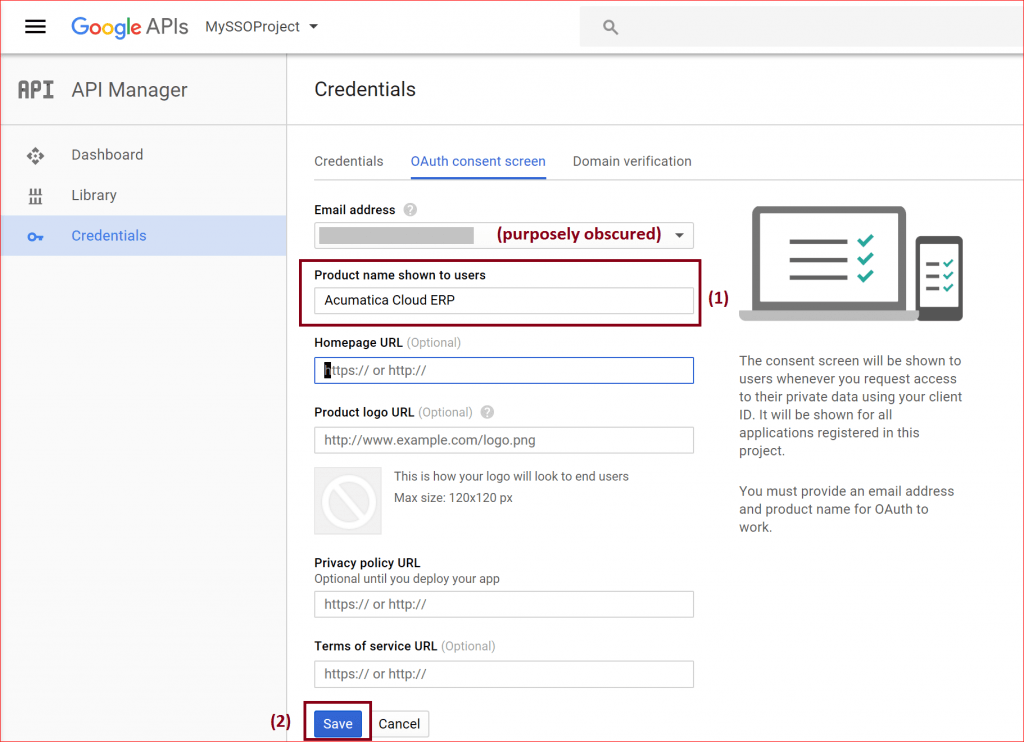Click the API Manager logo icon

coord(36,90)
